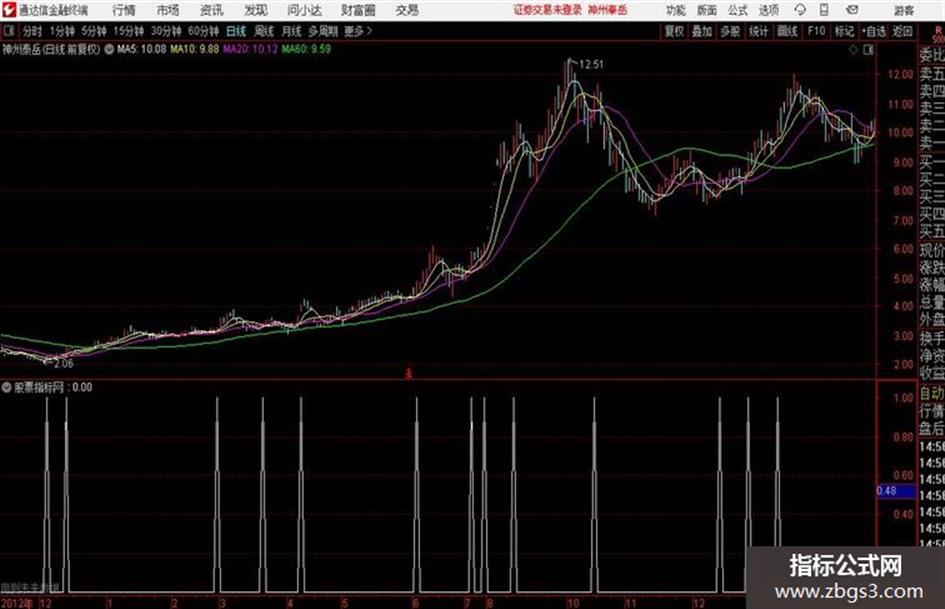This screenshot has width=945, height=609.
Task: Click the MA60: 9.59 moving average label
Action: [x=306, y=49]
